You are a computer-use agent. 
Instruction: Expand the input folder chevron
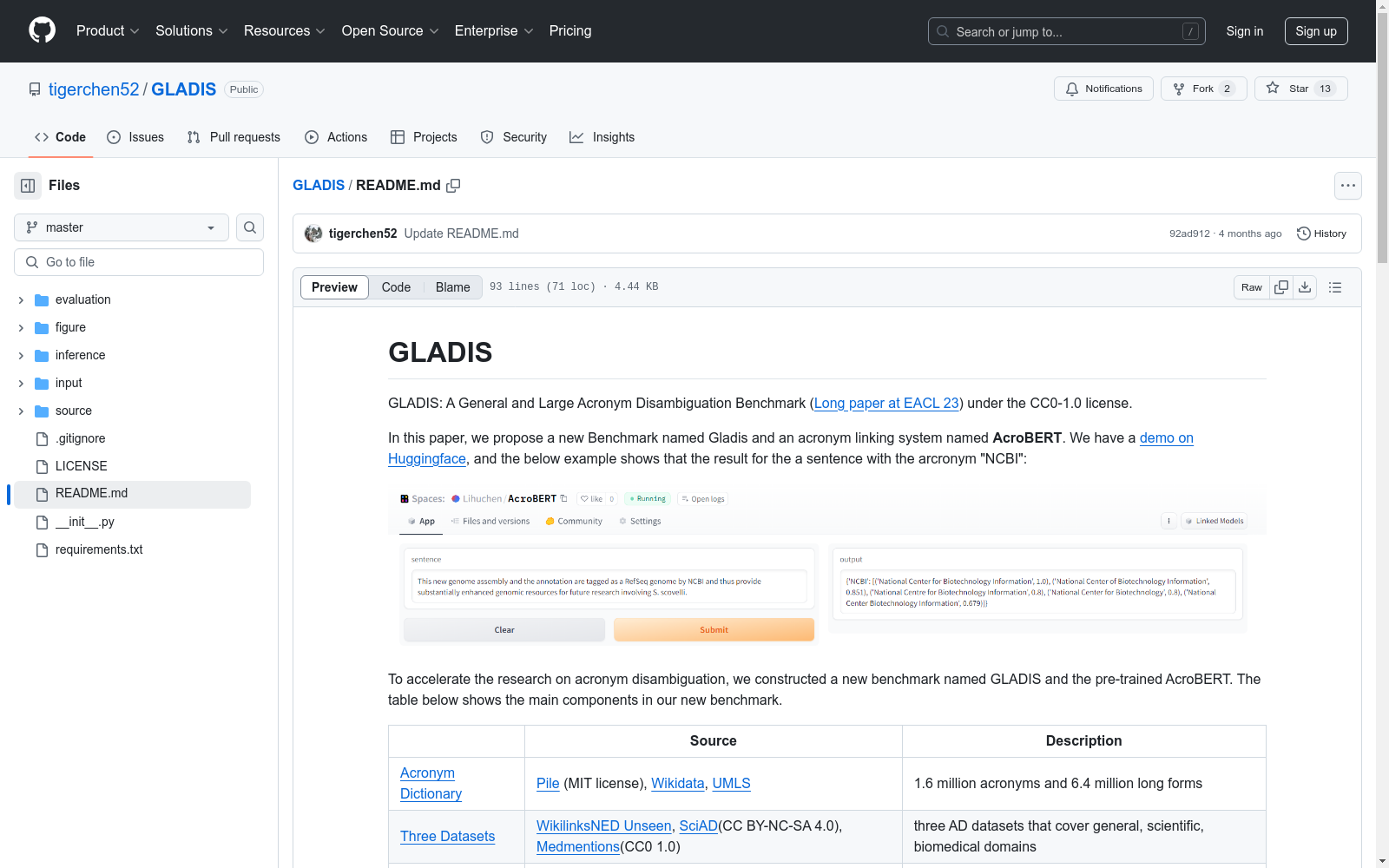(x=21, y=384)
